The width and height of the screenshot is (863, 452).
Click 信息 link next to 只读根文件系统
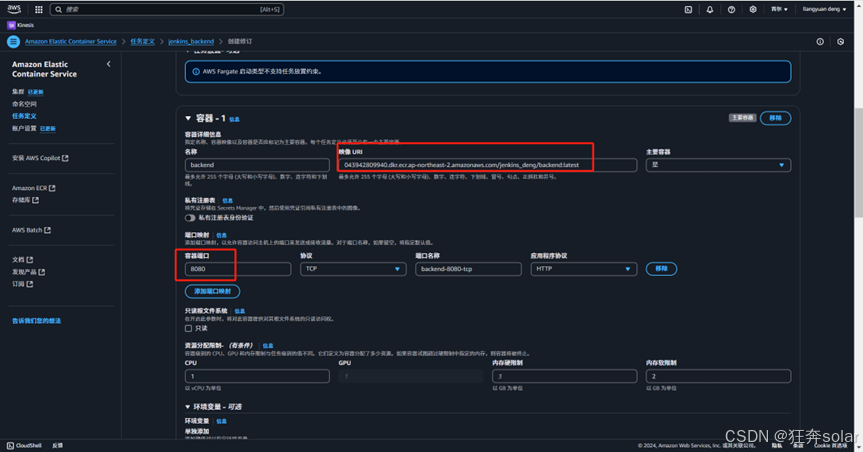(x=239, y=312)
